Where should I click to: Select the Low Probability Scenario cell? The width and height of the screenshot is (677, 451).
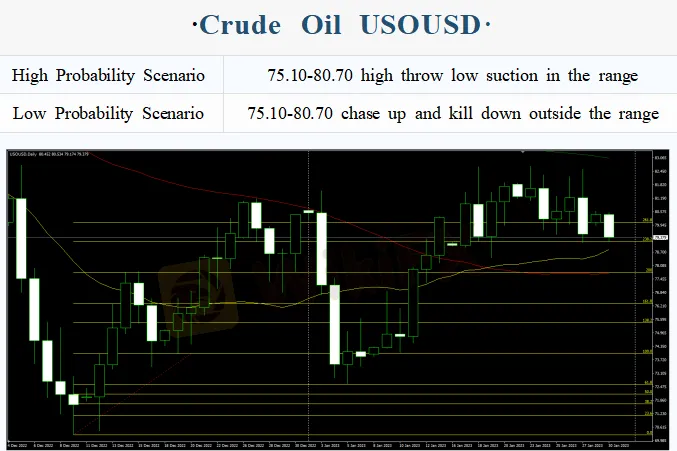point(109,113)
